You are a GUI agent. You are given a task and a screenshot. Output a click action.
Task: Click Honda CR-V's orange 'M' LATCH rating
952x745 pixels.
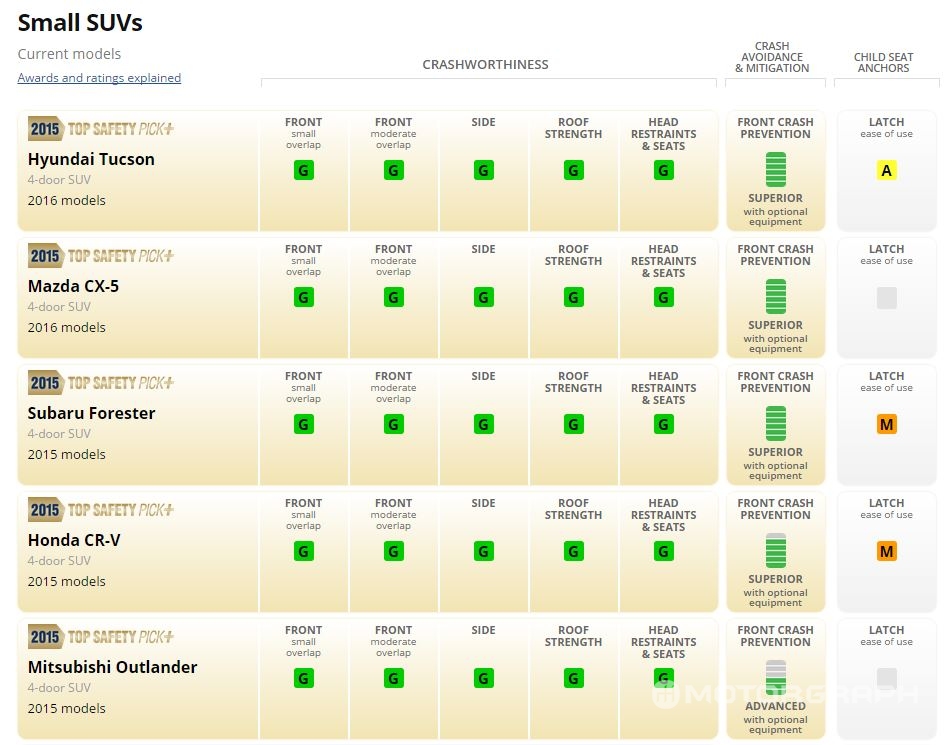click(x=886, y=552)
